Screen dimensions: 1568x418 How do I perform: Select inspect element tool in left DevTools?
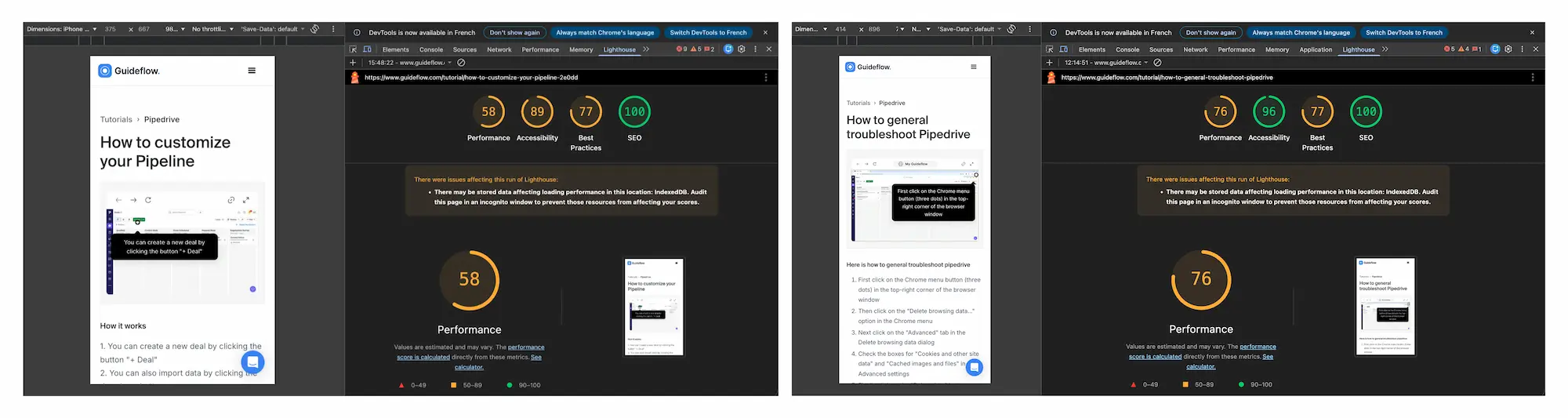[353, 49]
